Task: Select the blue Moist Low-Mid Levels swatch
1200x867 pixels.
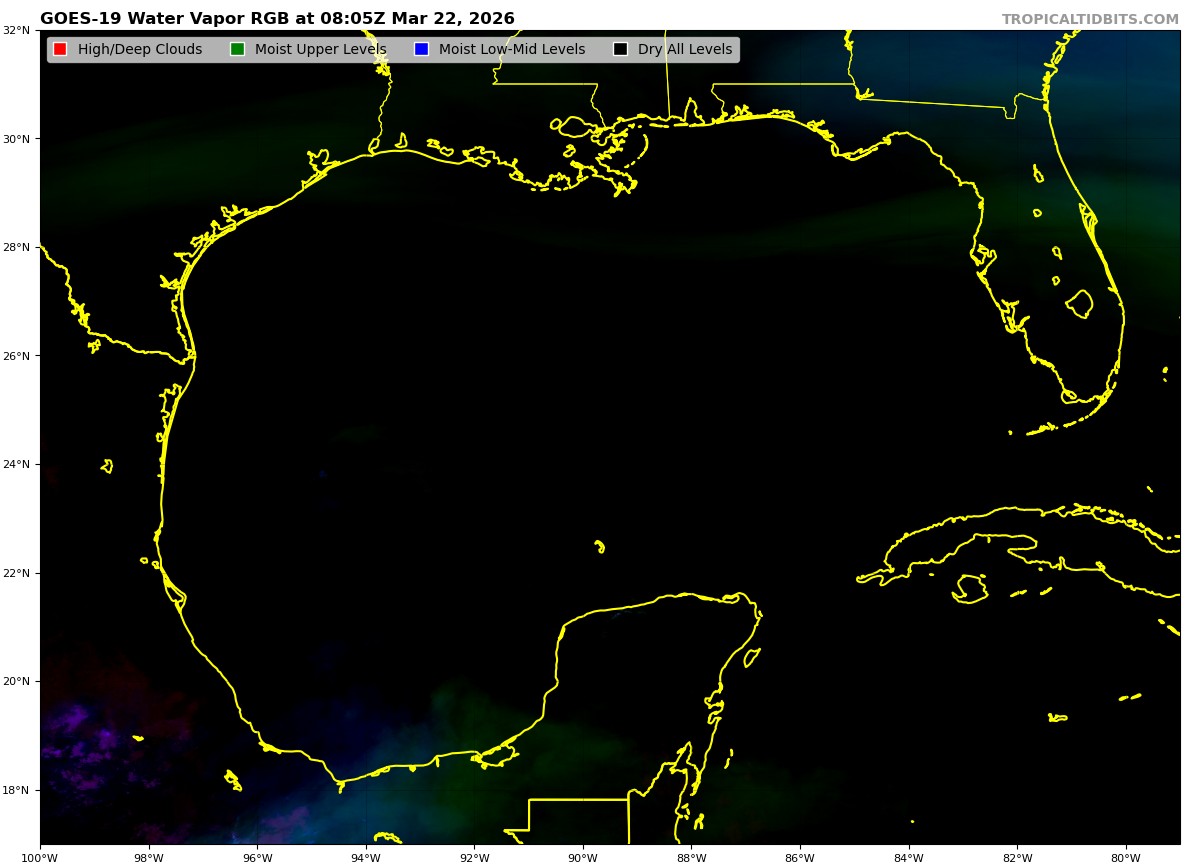Action: click(421, 50)
